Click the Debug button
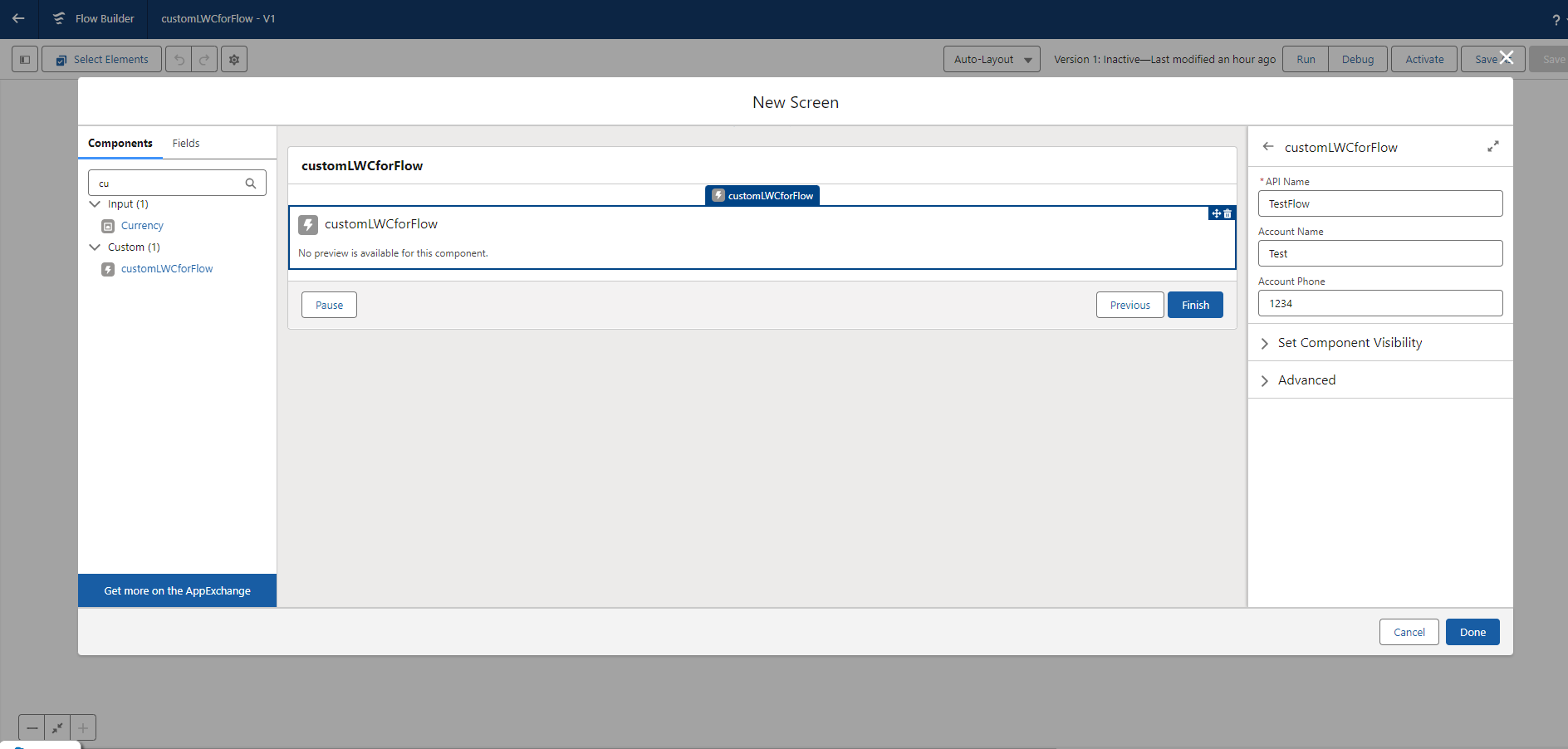Screen dimensions: 1568x749 coord(1358,59)
